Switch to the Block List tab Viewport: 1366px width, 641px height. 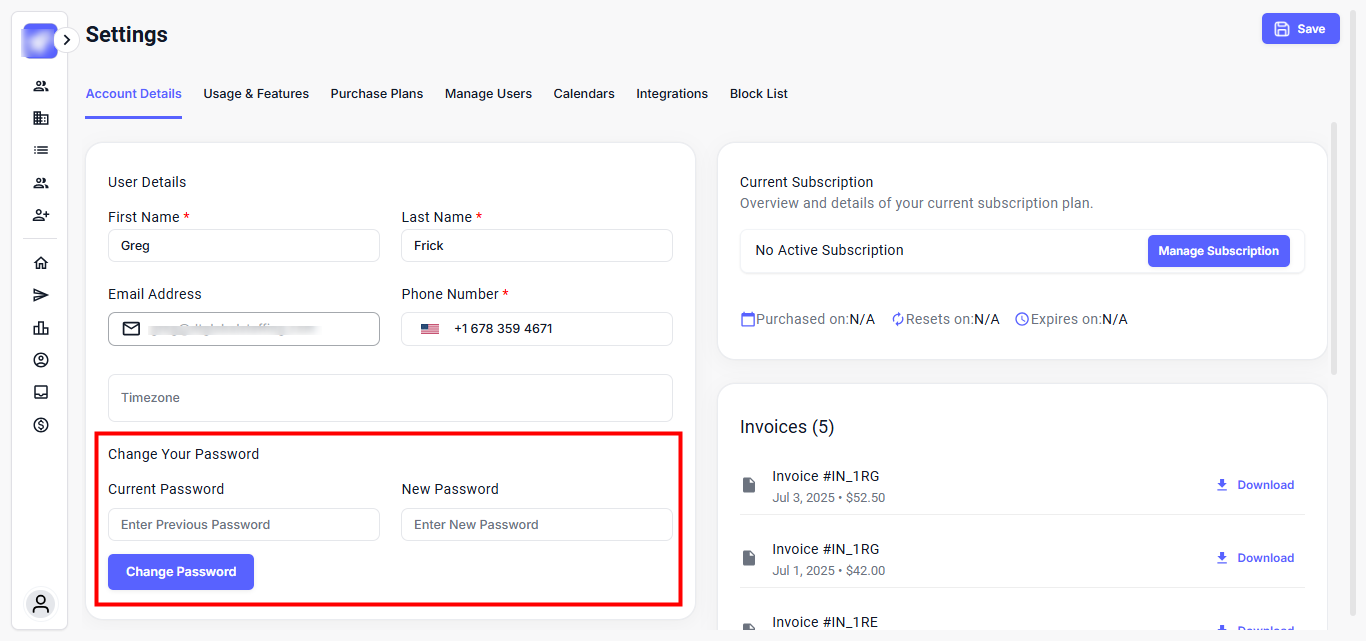click(x=758, y=94)
